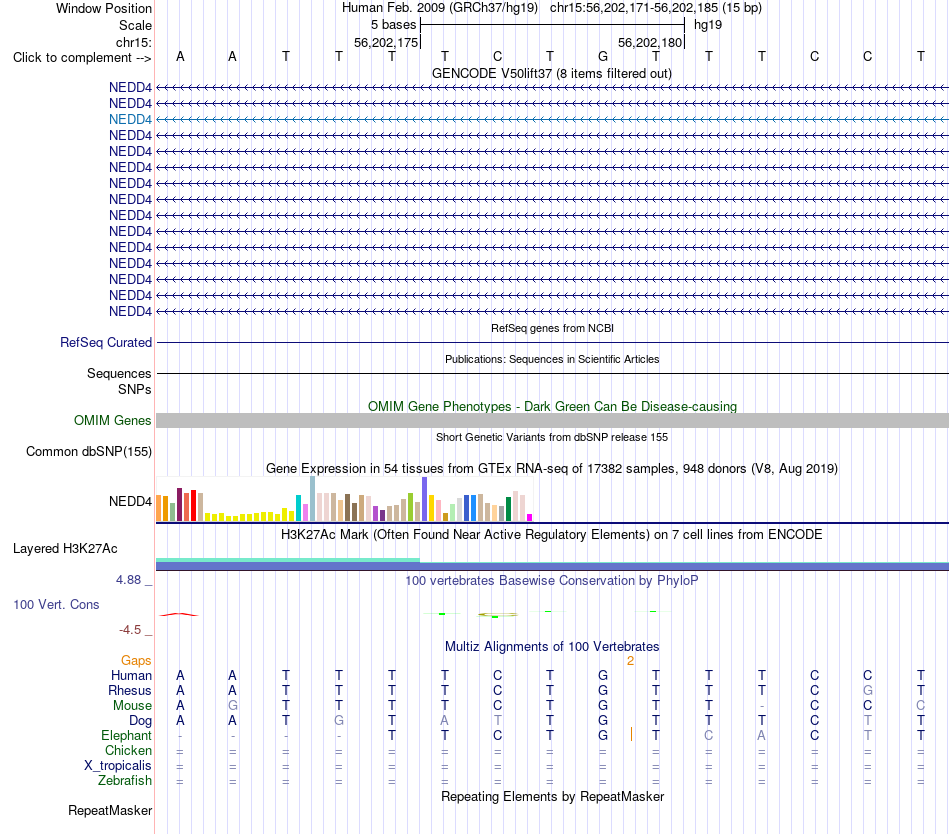Image resolution: width=950 pixels, height=834 pixels.
Task: Click the red negative PhyloP conservation bump
Action: point(179,615)
